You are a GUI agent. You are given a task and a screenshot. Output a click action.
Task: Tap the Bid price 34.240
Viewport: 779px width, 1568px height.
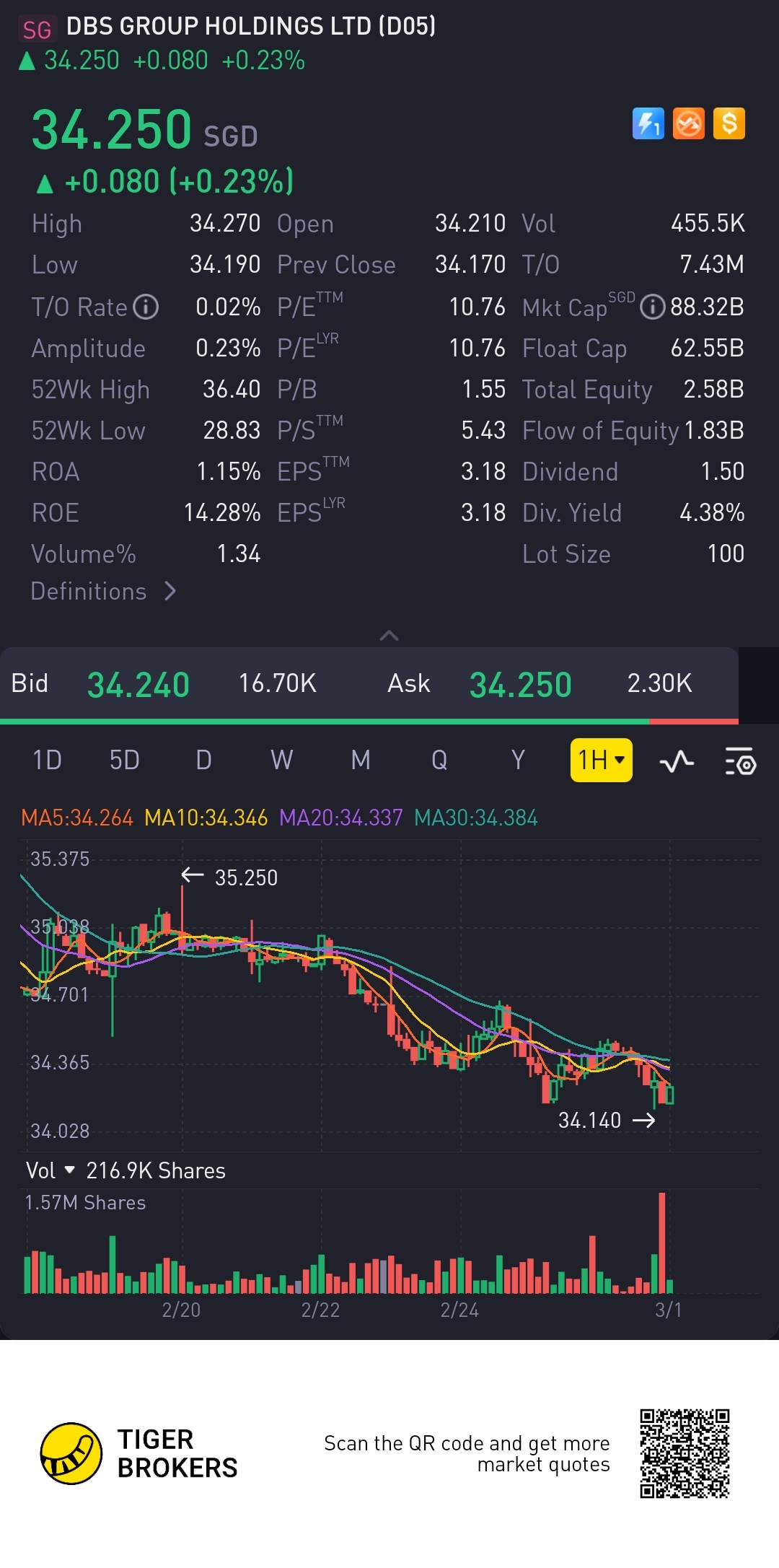(138, 685)
